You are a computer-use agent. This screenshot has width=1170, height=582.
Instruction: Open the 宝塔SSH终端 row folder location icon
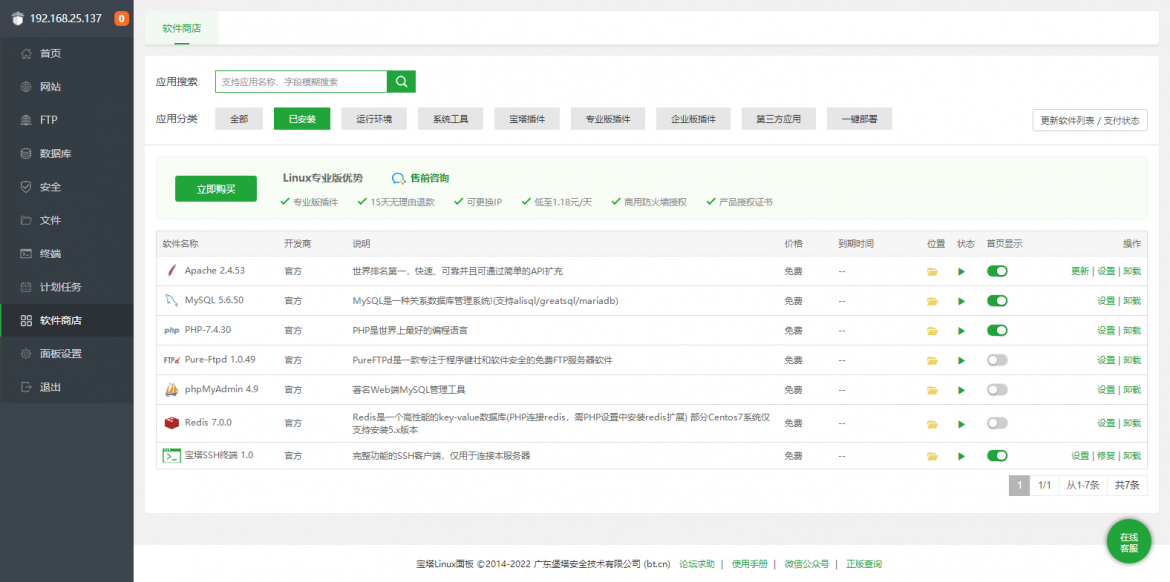(x=932, y=456)
